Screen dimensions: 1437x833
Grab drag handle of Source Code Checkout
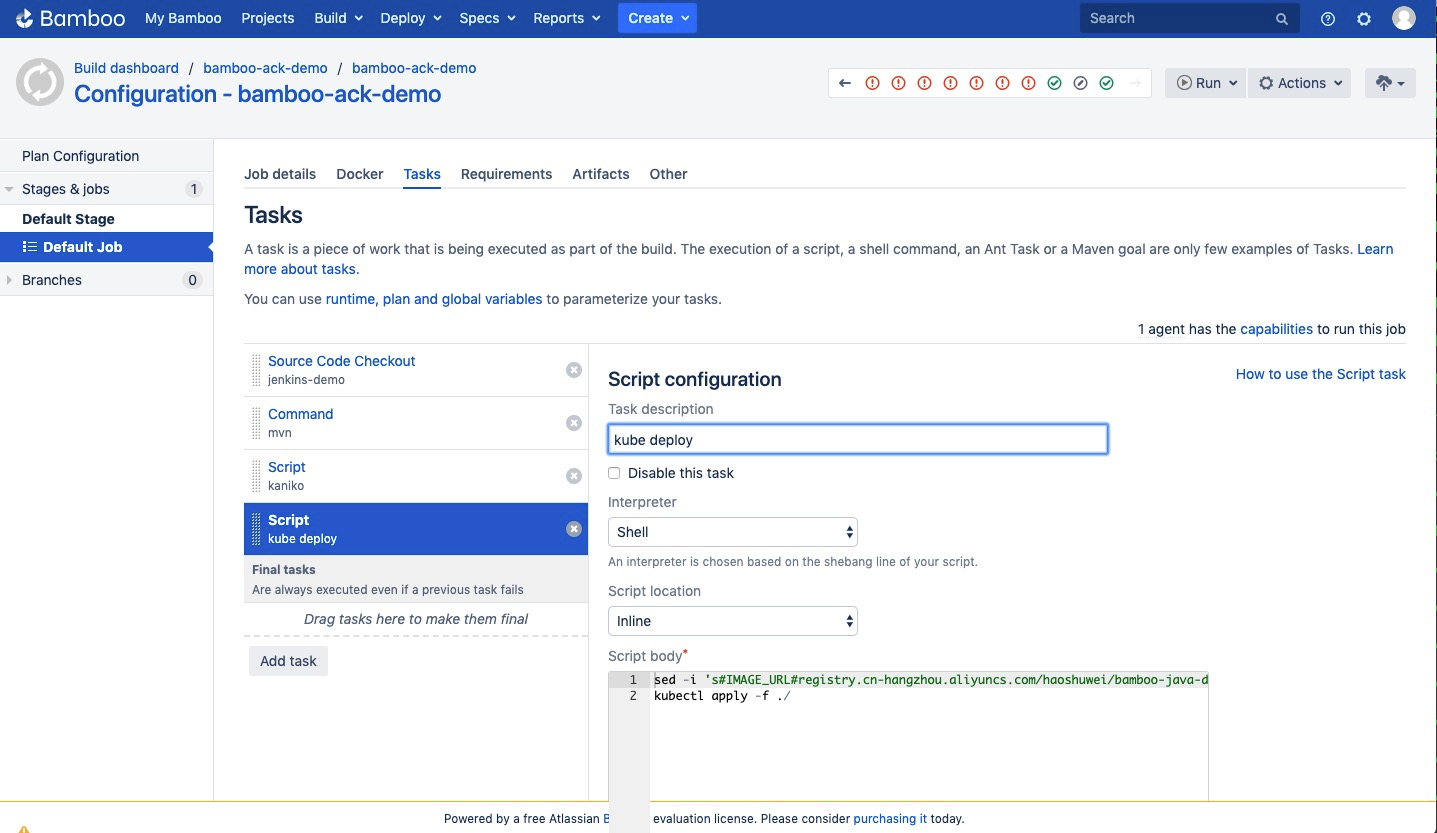(x=256, y=370)
